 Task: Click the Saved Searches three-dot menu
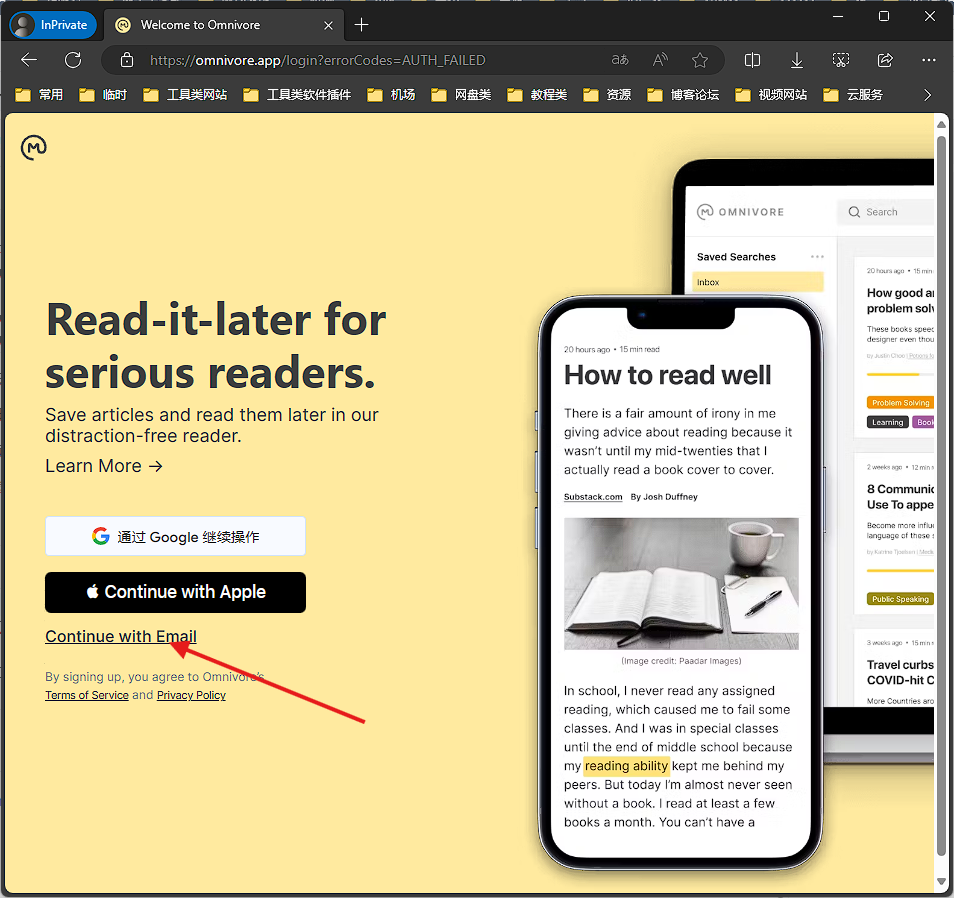click(x=817, y=257)
